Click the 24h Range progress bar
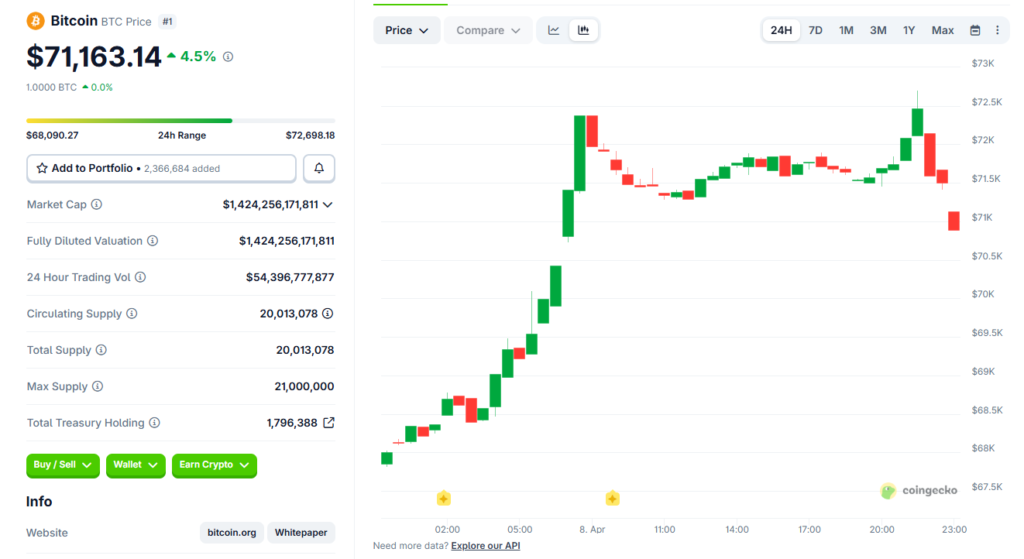 click(x=180, y=121)
